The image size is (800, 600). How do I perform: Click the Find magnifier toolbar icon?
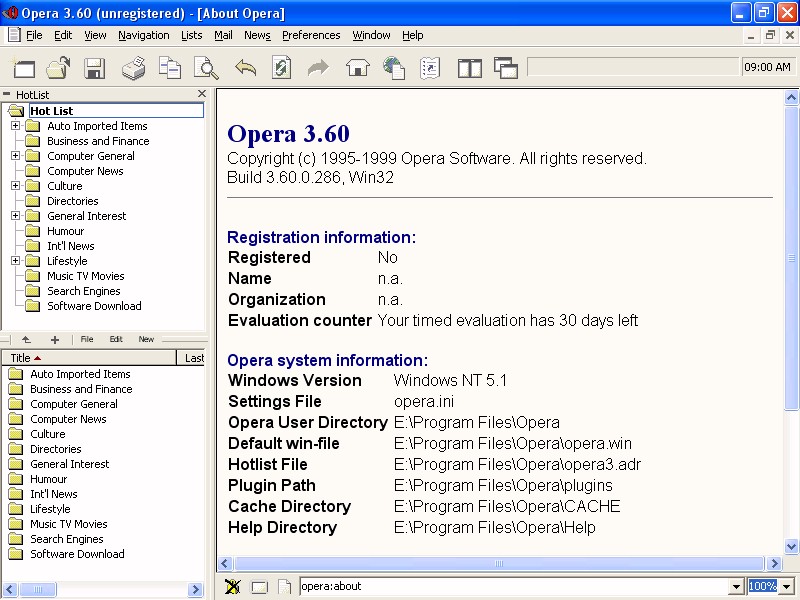point(206,68)
